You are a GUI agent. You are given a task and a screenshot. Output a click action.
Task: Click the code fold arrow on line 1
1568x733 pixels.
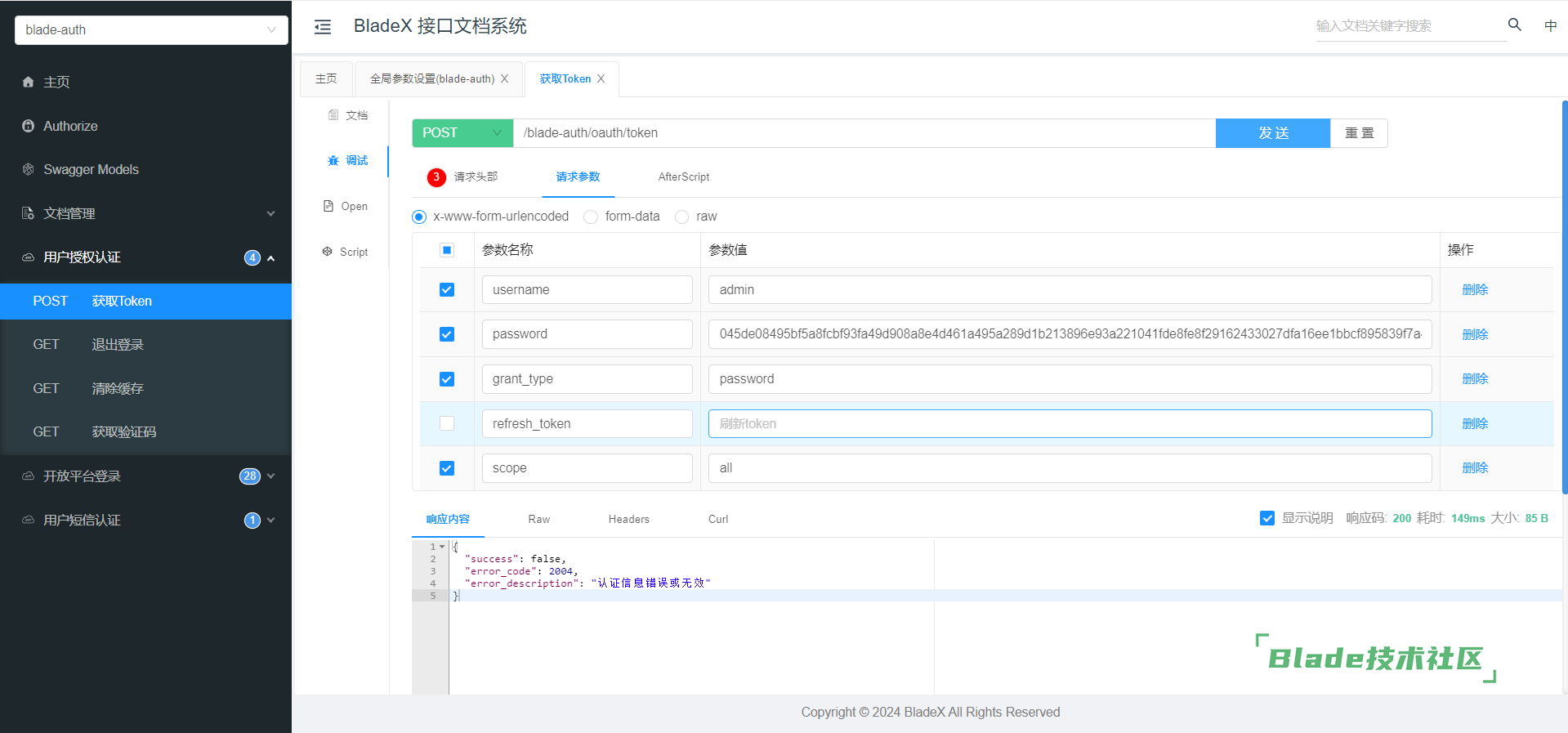pos(442,547)
